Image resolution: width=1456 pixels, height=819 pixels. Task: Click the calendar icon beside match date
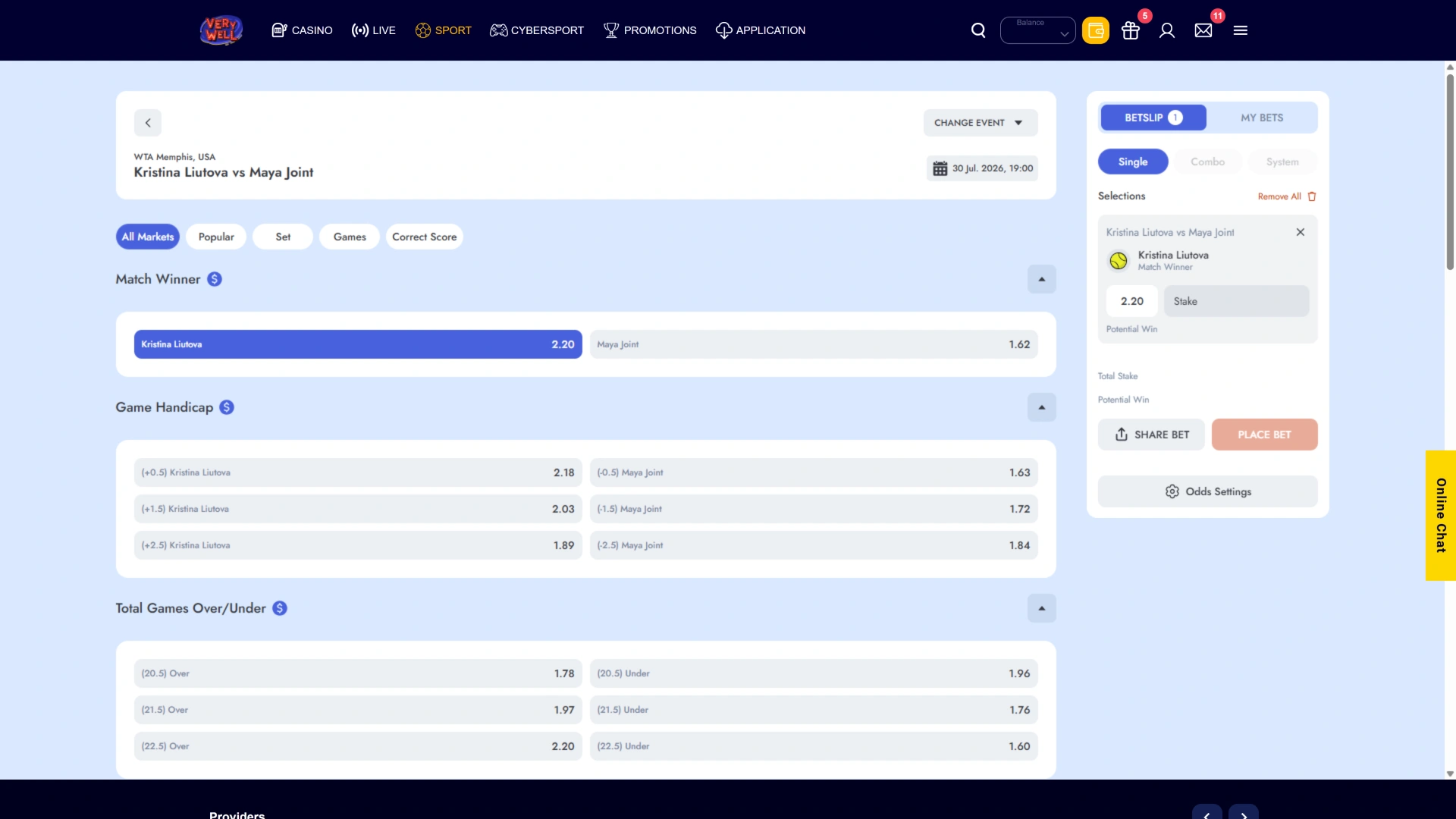(940, 168)
